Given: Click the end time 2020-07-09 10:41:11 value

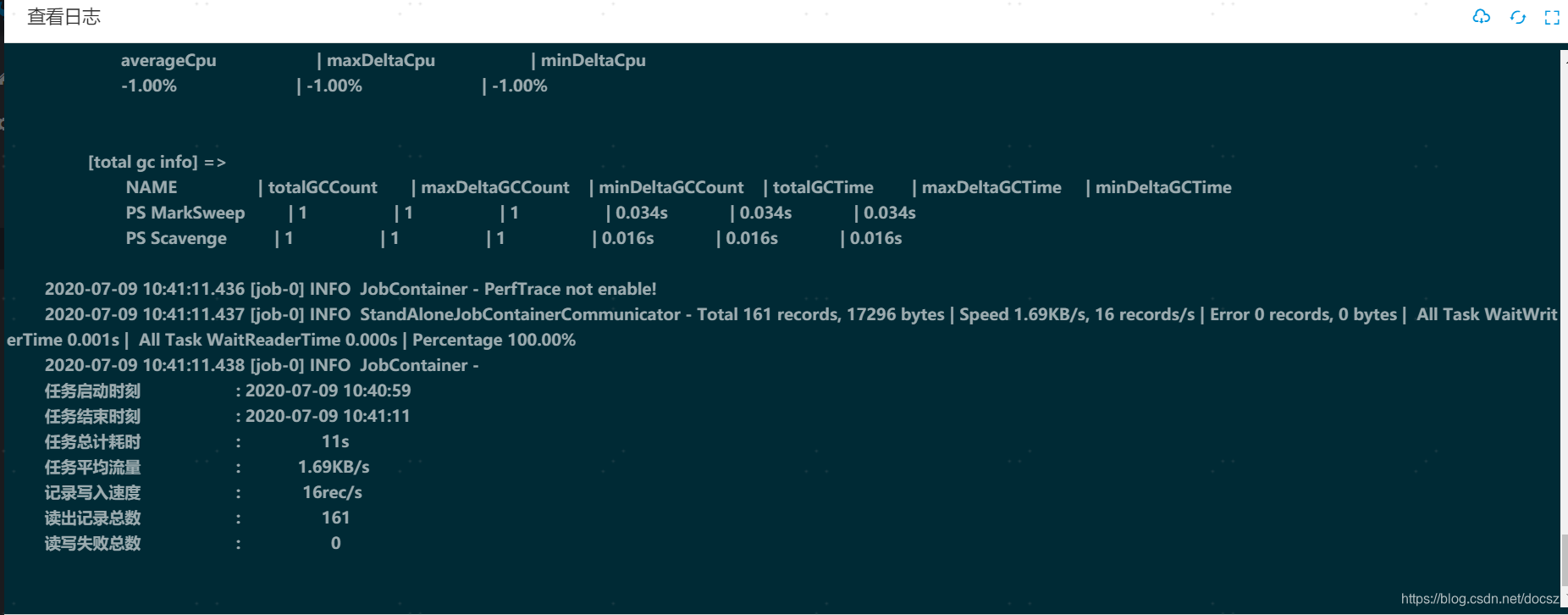Looking at the screenshot, I should tap(328, 416).
